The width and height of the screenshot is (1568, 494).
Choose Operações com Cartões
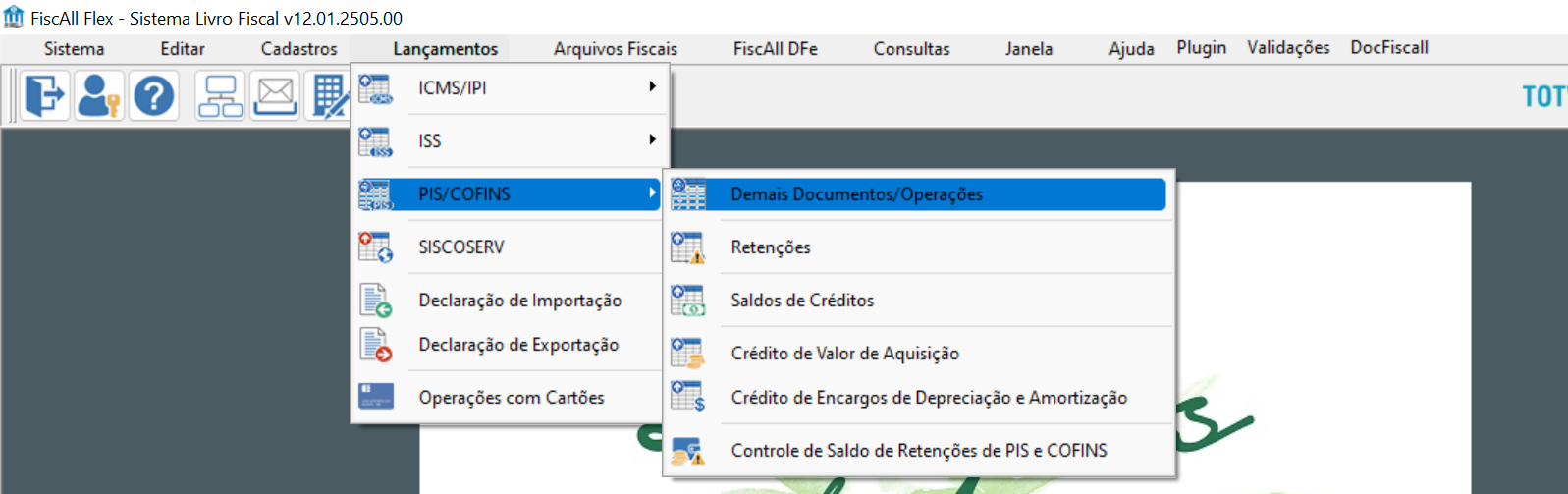(x=510, y=397)
